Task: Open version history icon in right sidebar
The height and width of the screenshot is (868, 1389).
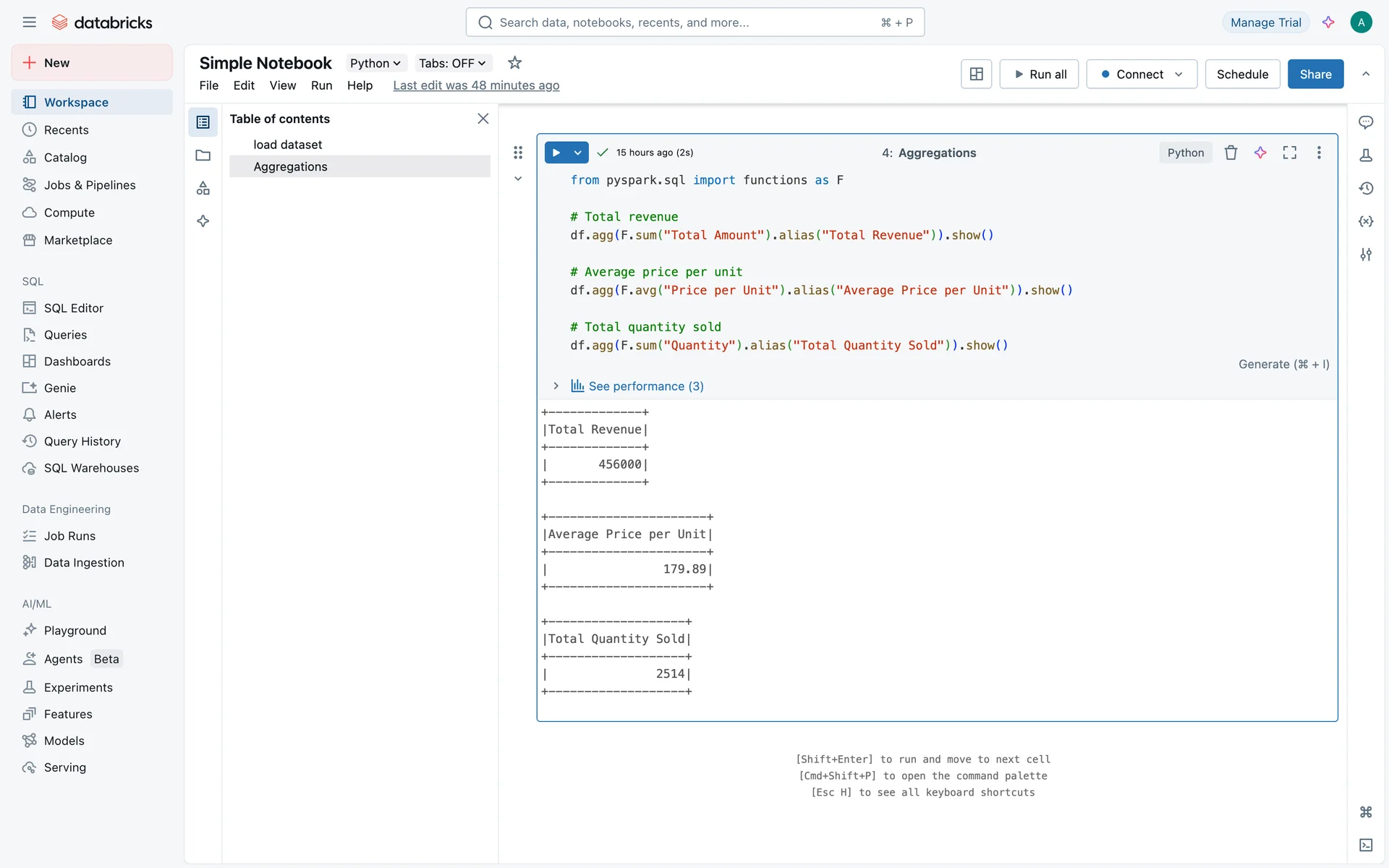Action: [x=1366, y=188]
